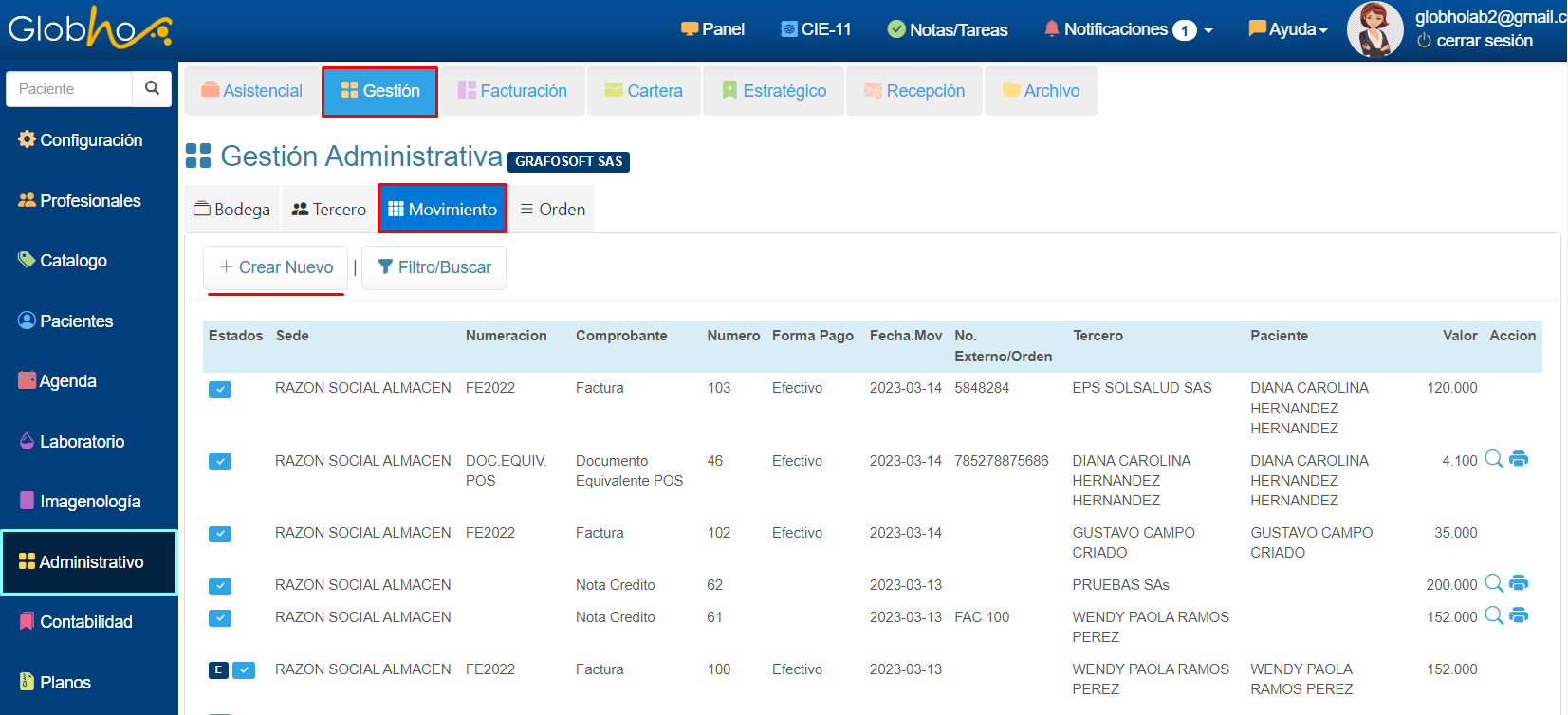Click the Crear Nuevo button
Image resolution: width=1568 pixels, height=715 pixels.
point(276,267)
